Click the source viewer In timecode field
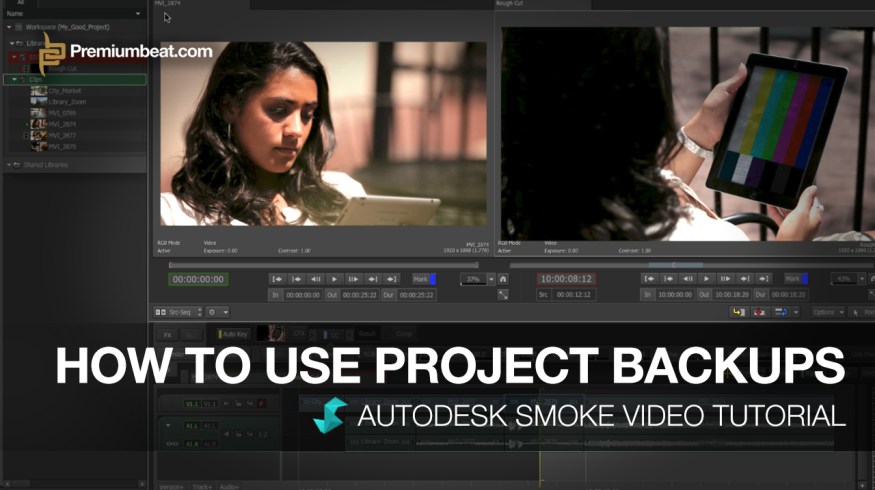Image resolution: width=875 pixels, height=490 pixels. [302, 295]
